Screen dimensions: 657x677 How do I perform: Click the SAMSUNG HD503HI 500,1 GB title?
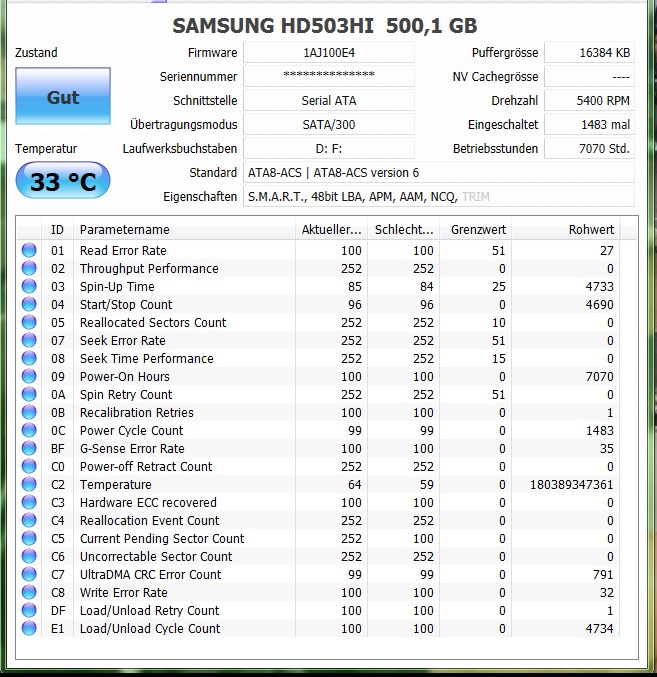[325, 26]
